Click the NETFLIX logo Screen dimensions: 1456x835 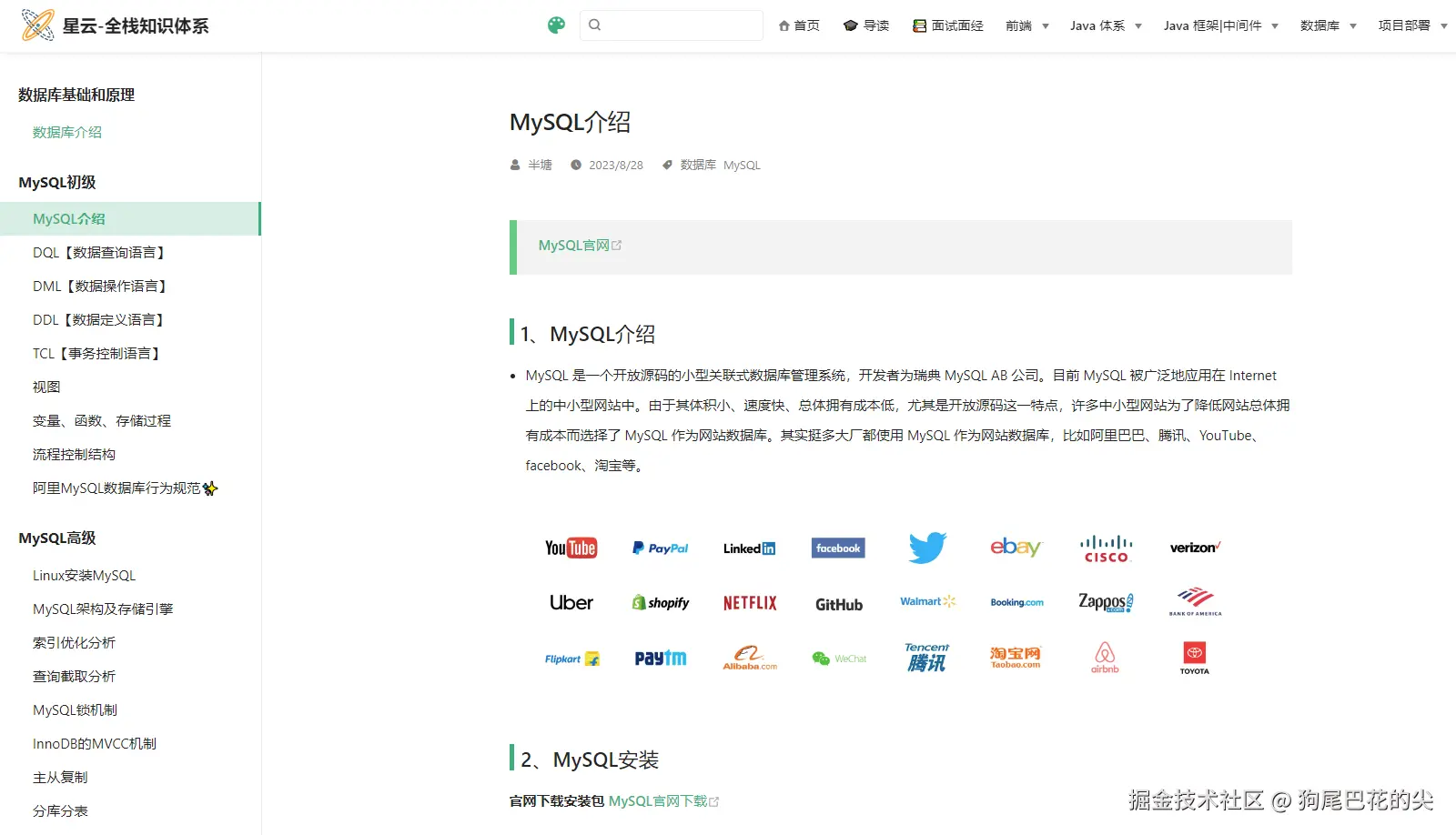pos(750,603)
